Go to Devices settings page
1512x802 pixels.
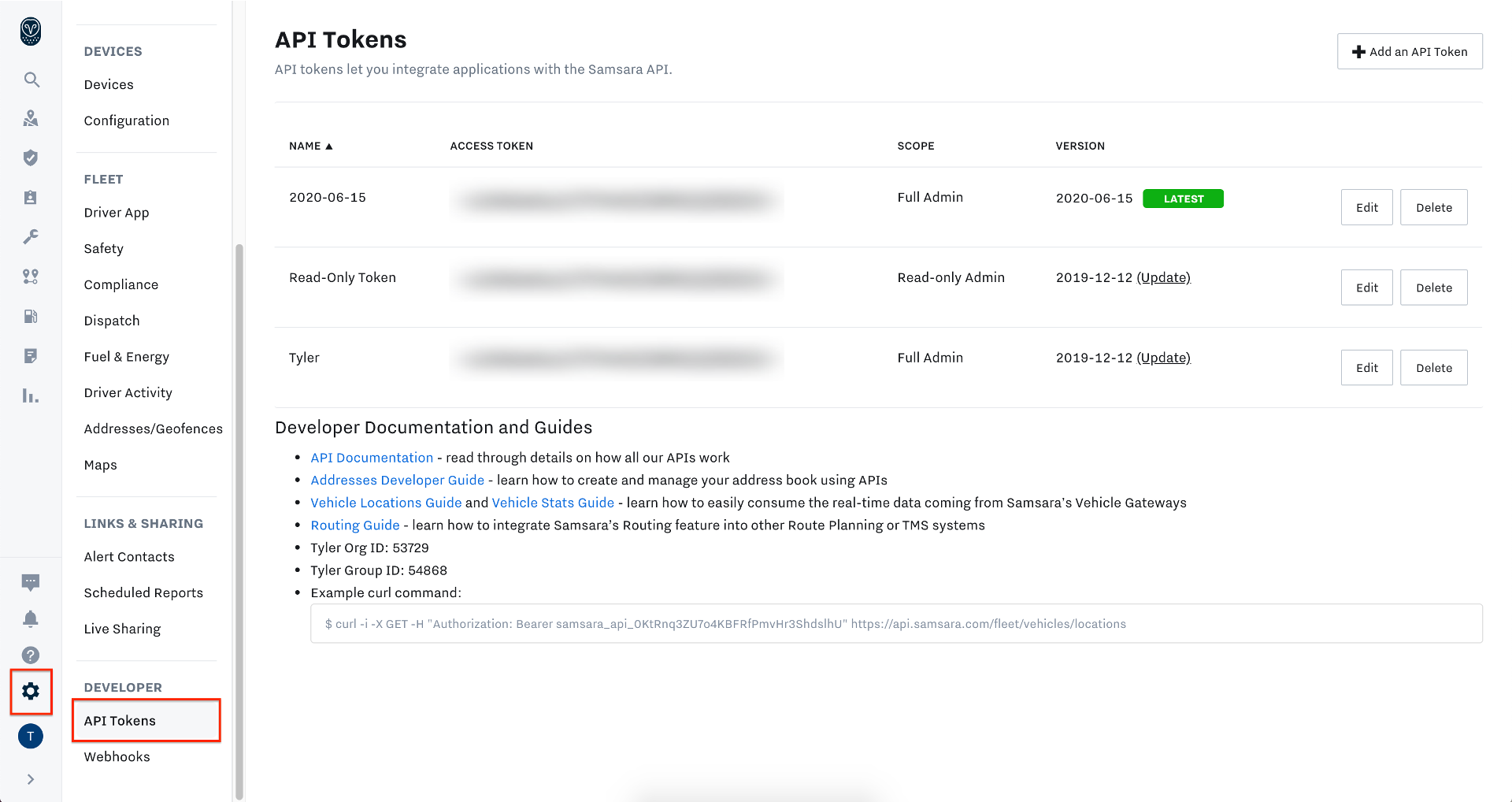pos(109,84)
